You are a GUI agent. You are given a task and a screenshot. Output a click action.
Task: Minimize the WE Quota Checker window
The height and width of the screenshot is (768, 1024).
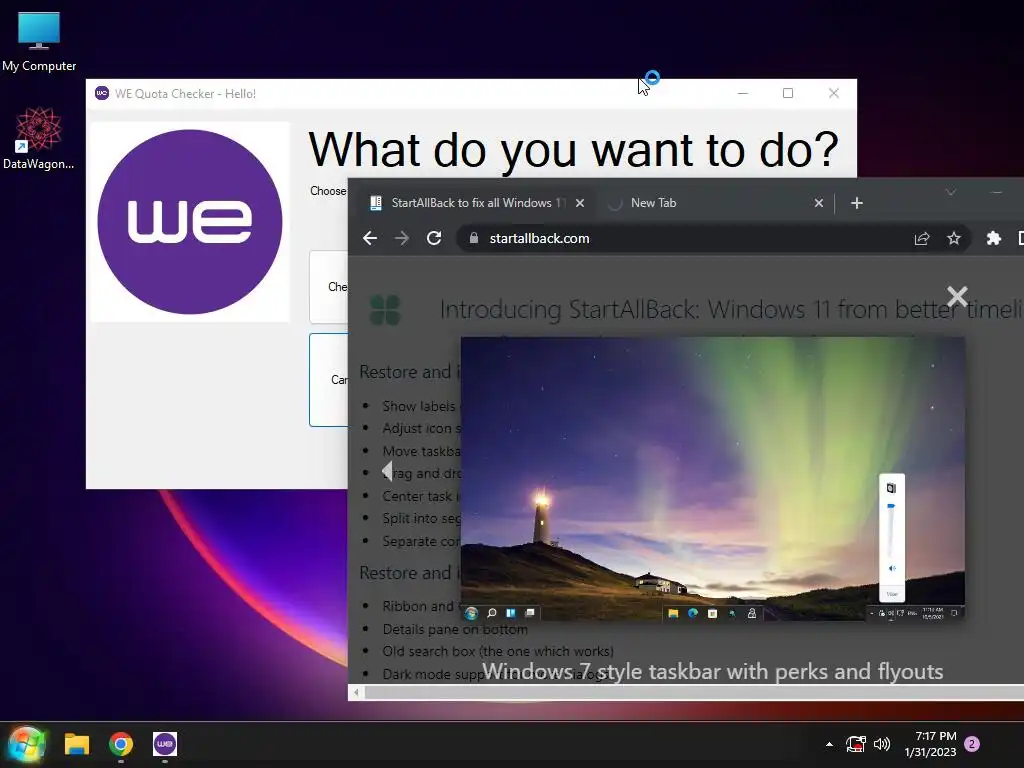[x=743, y=93]
